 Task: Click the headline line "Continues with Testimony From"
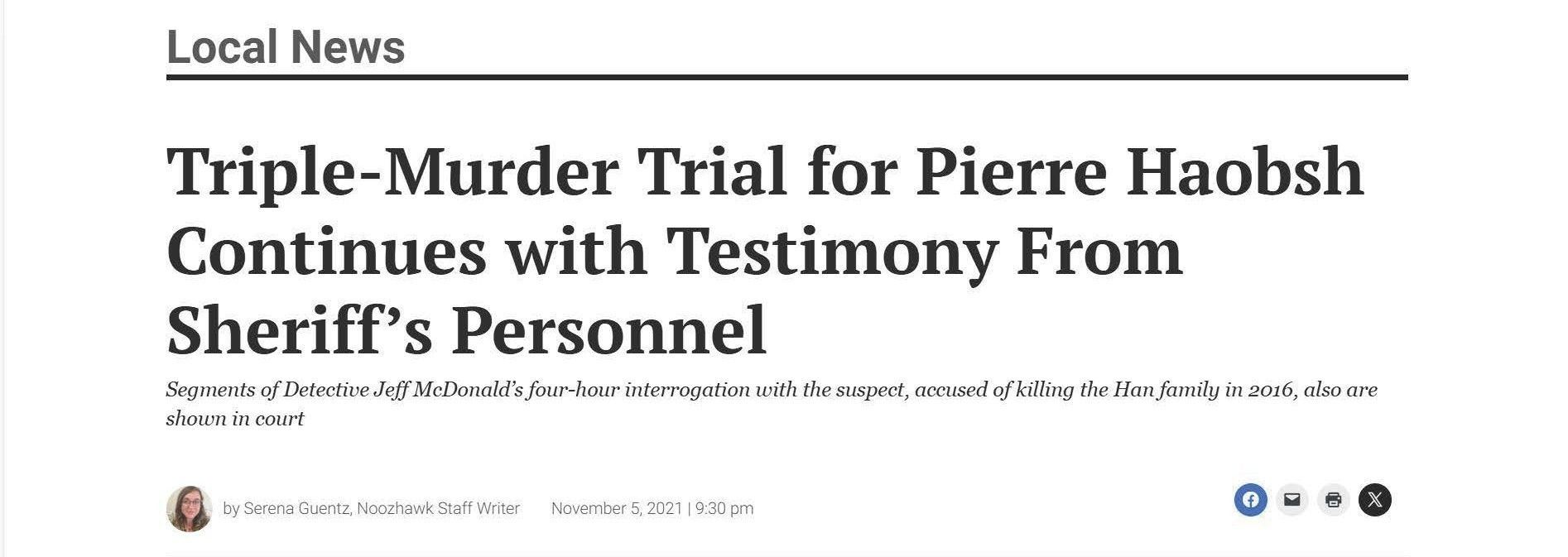(674, 252)
